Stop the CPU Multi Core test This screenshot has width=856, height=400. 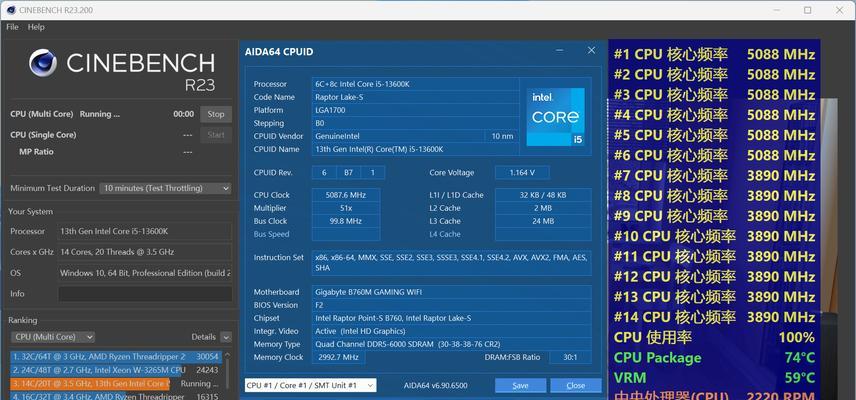click(216, 114)
